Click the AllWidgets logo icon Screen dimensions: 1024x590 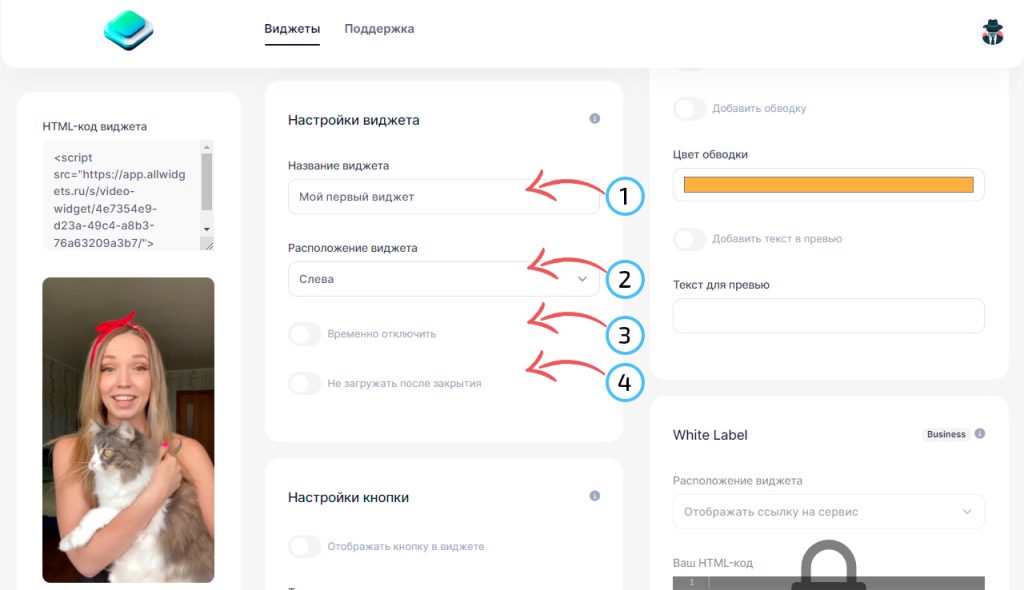pos(129,30)
